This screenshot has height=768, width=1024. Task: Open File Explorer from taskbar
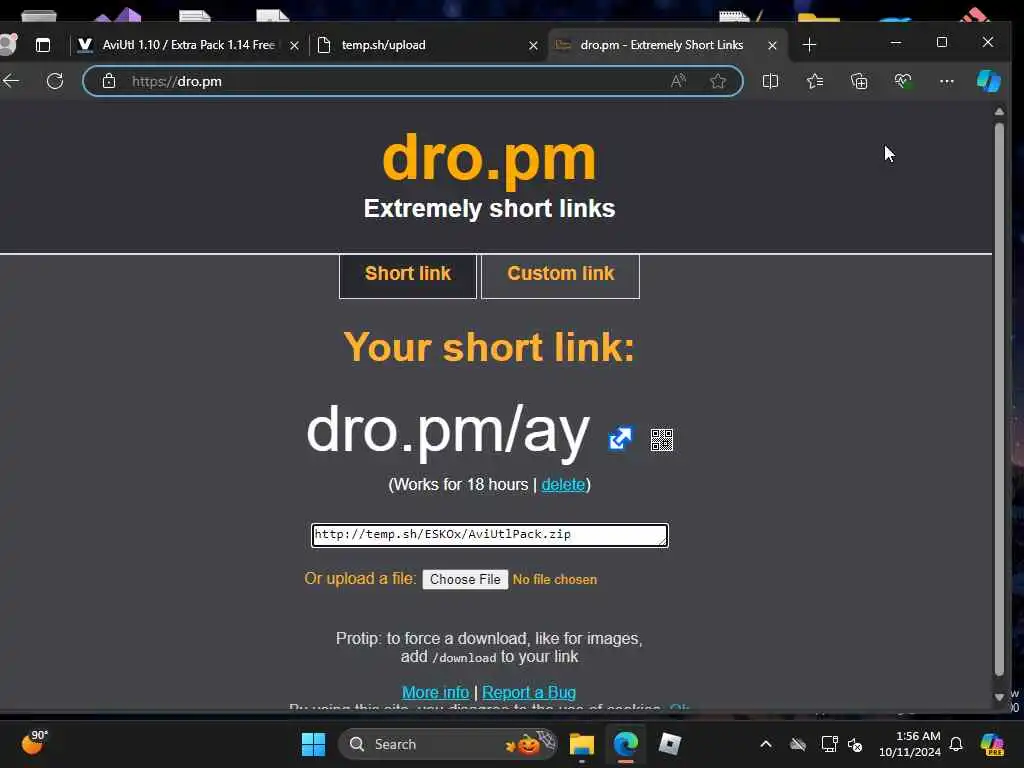[581, 744]
